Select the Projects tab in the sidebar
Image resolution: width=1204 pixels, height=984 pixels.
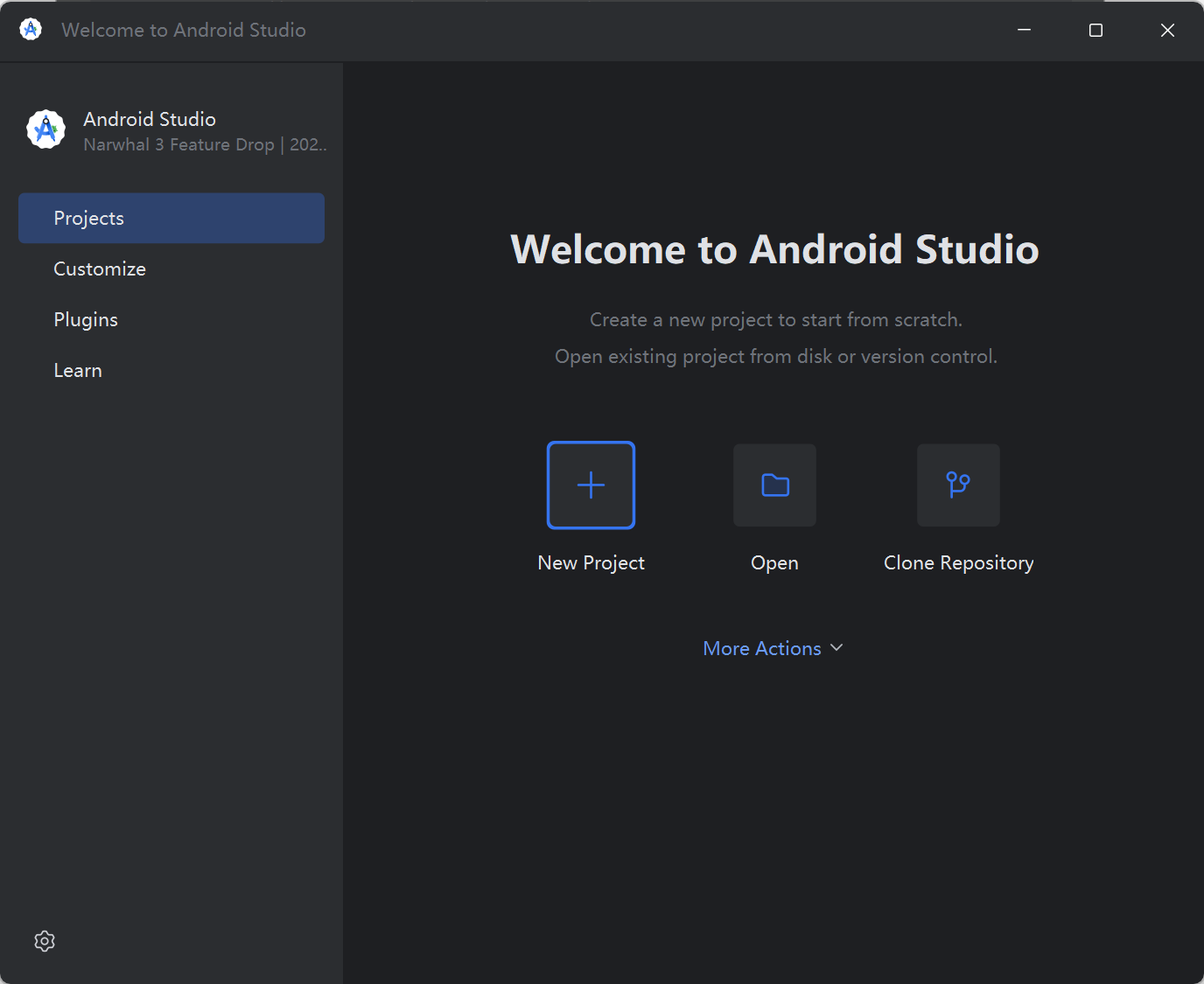point(88,218)
